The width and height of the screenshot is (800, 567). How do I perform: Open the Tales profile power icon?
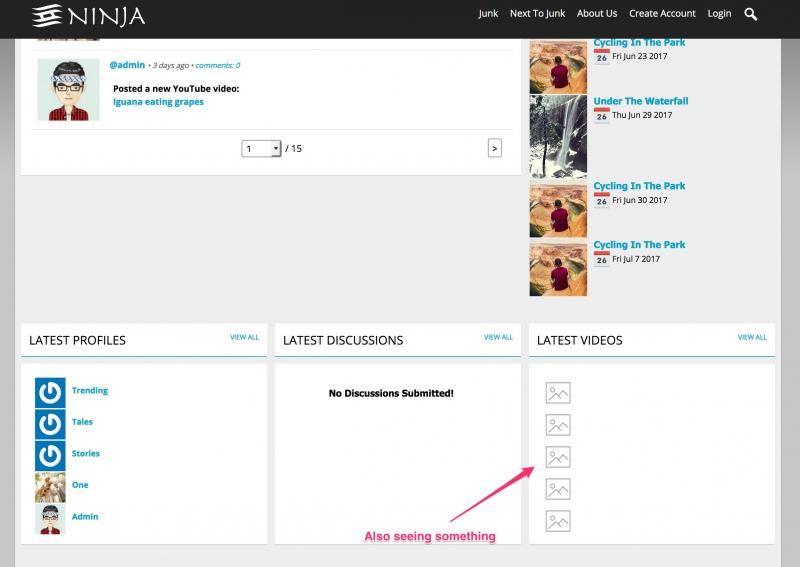coord(50,424)
